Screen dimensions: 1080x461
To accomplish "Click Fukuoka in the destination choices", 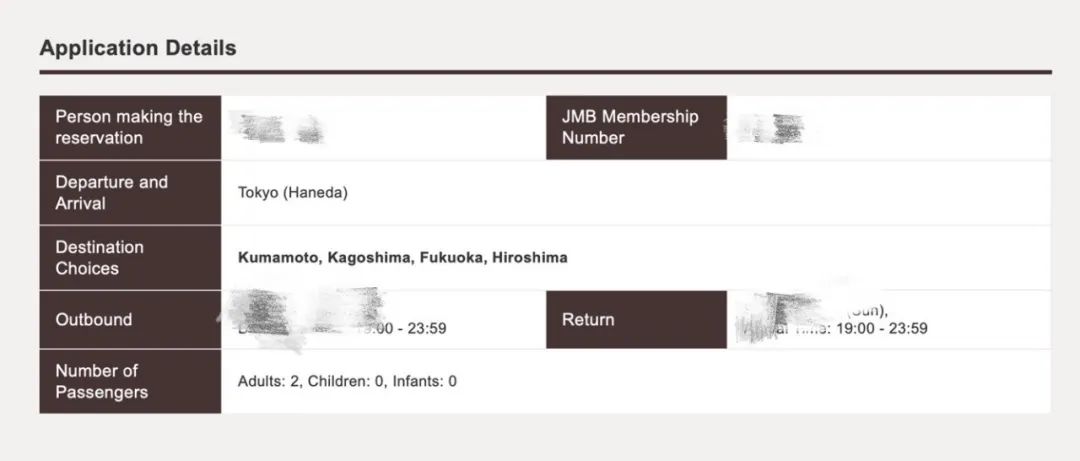I will click(x=453, y=258).
